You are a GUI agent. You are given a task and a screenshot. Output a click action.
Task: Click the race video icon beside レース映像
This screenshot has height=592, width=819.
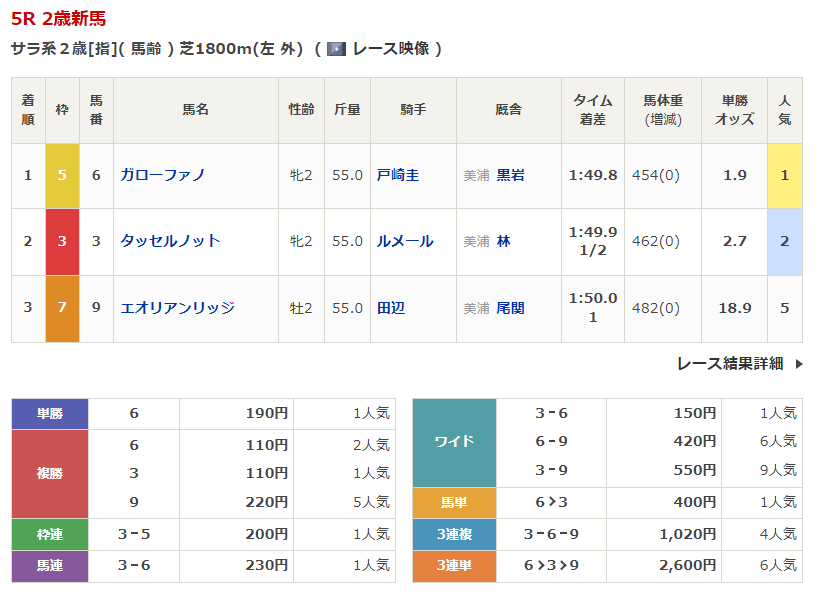pyautogui.click(x=336, y=49)
